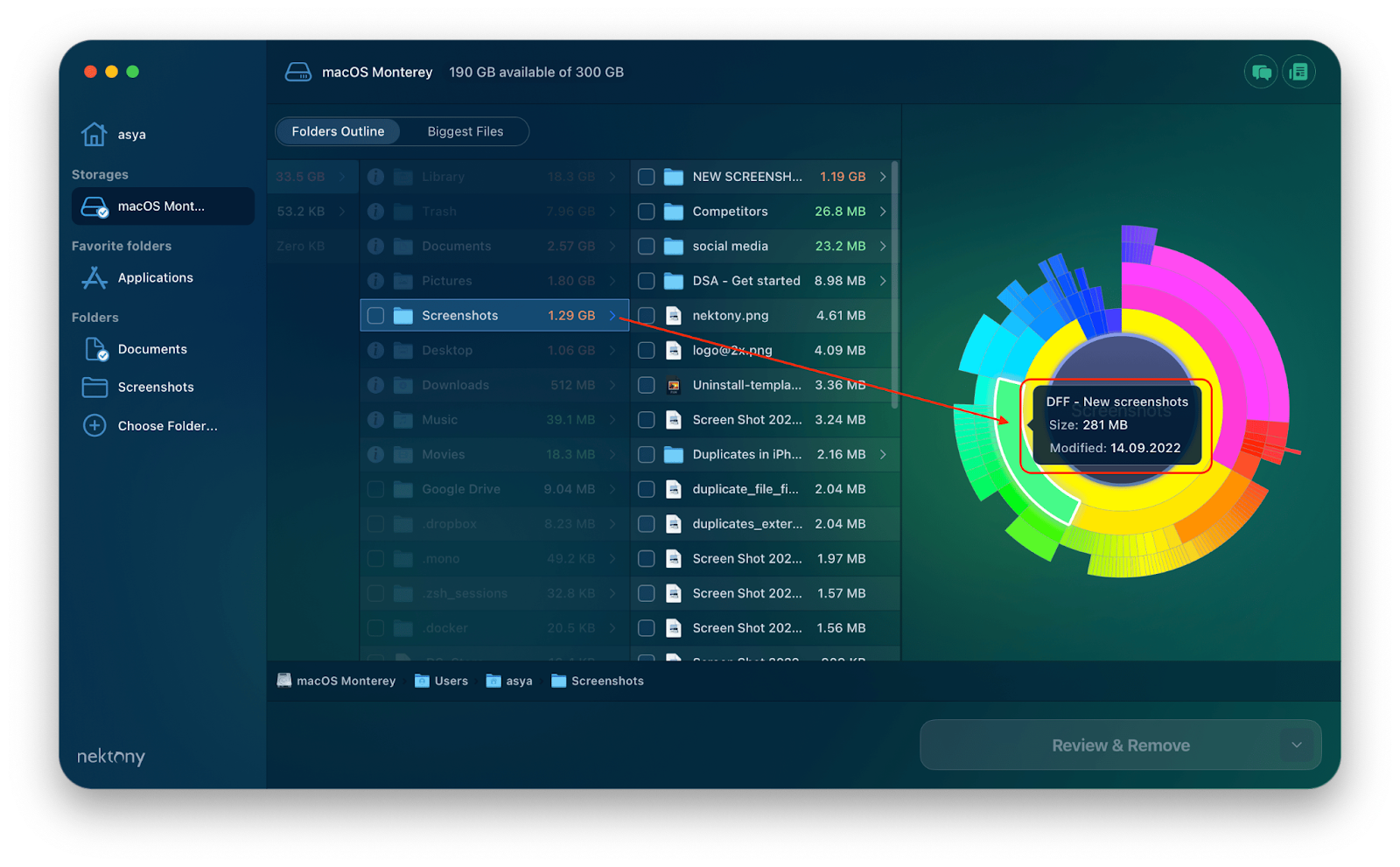Expand Competitors folder chevron
Viewport: 1400px width, 867px height.
click(x=883, y=212)
